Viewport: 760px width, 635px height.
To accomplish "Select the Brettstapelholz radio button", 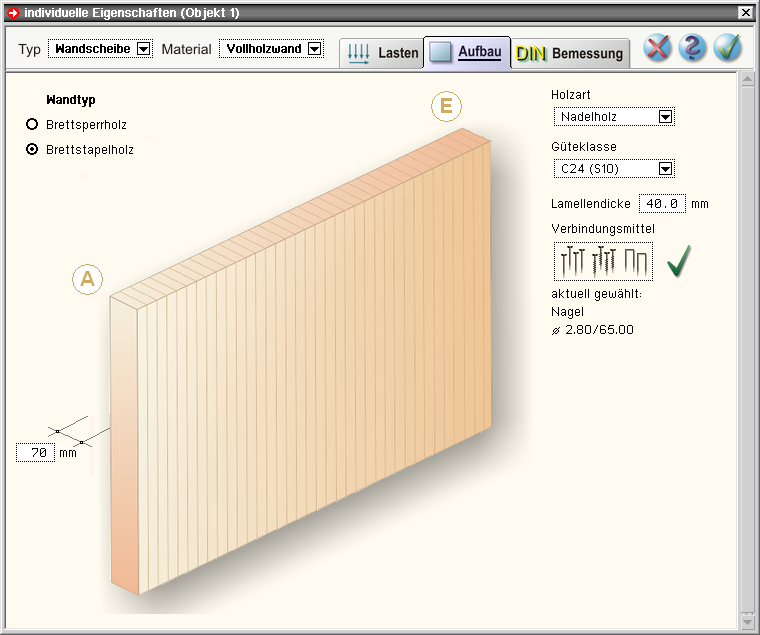I will pos(33,149).
